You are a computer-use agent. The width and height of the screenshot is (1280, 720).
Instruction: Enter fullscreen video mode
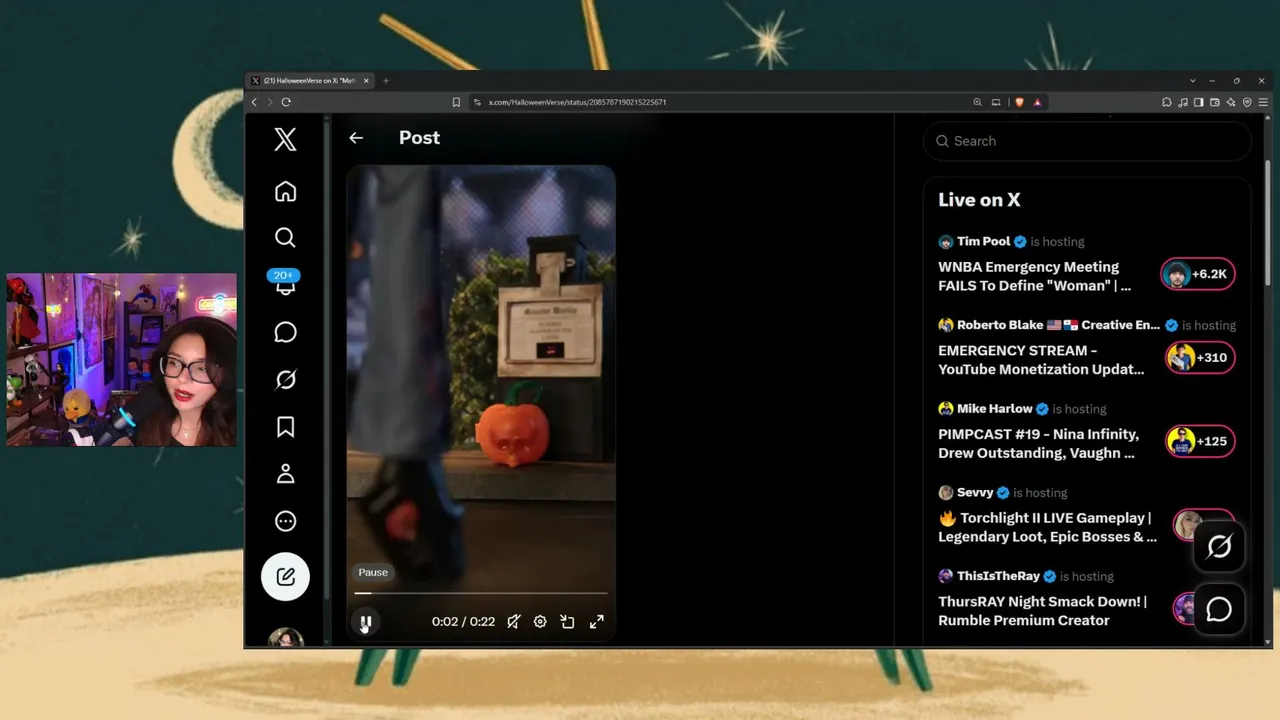pyautogui.click(x=596, y=622)
